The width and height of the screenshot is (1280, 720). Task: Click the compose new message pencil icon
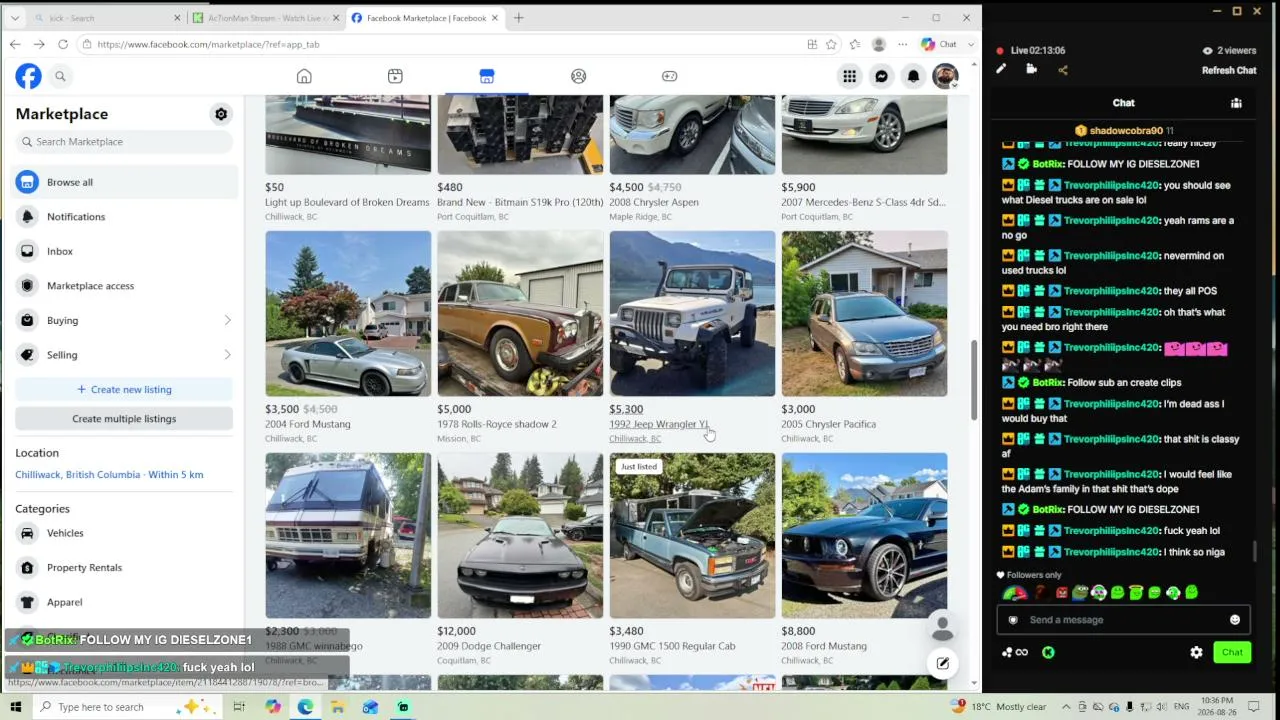942,663
